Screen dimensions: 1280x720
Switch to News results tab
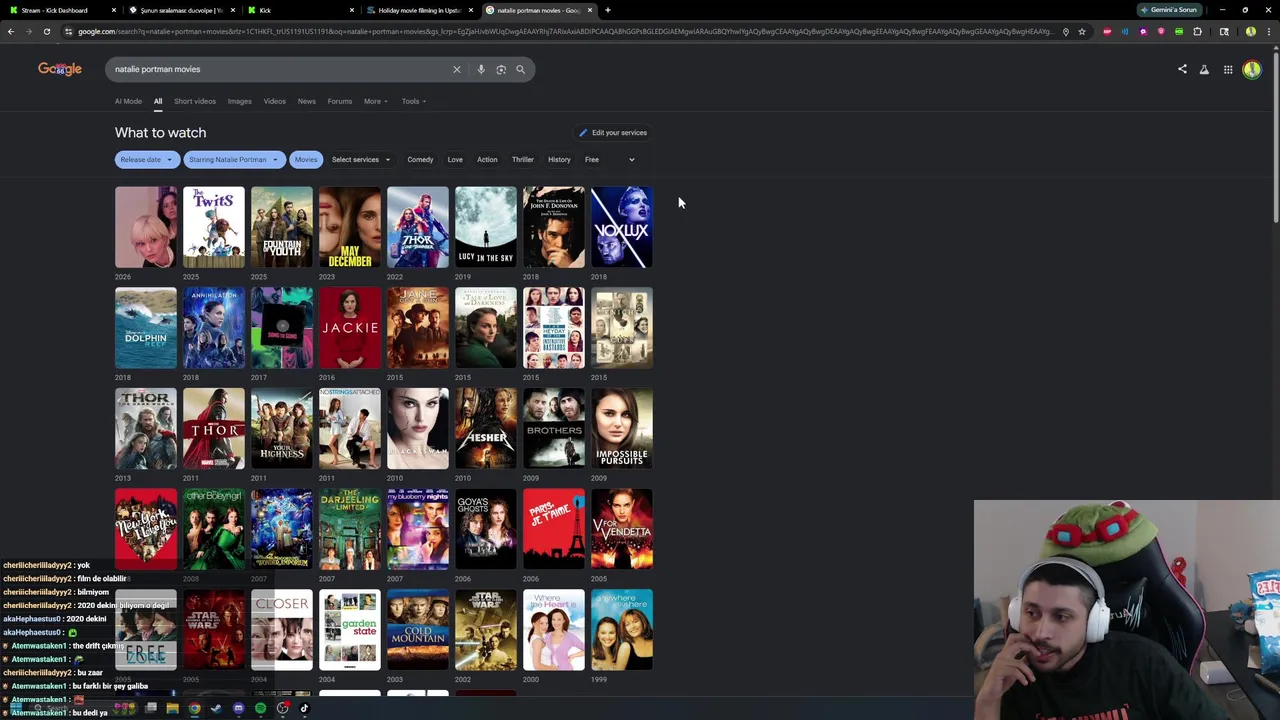click(x=307, y=101)
